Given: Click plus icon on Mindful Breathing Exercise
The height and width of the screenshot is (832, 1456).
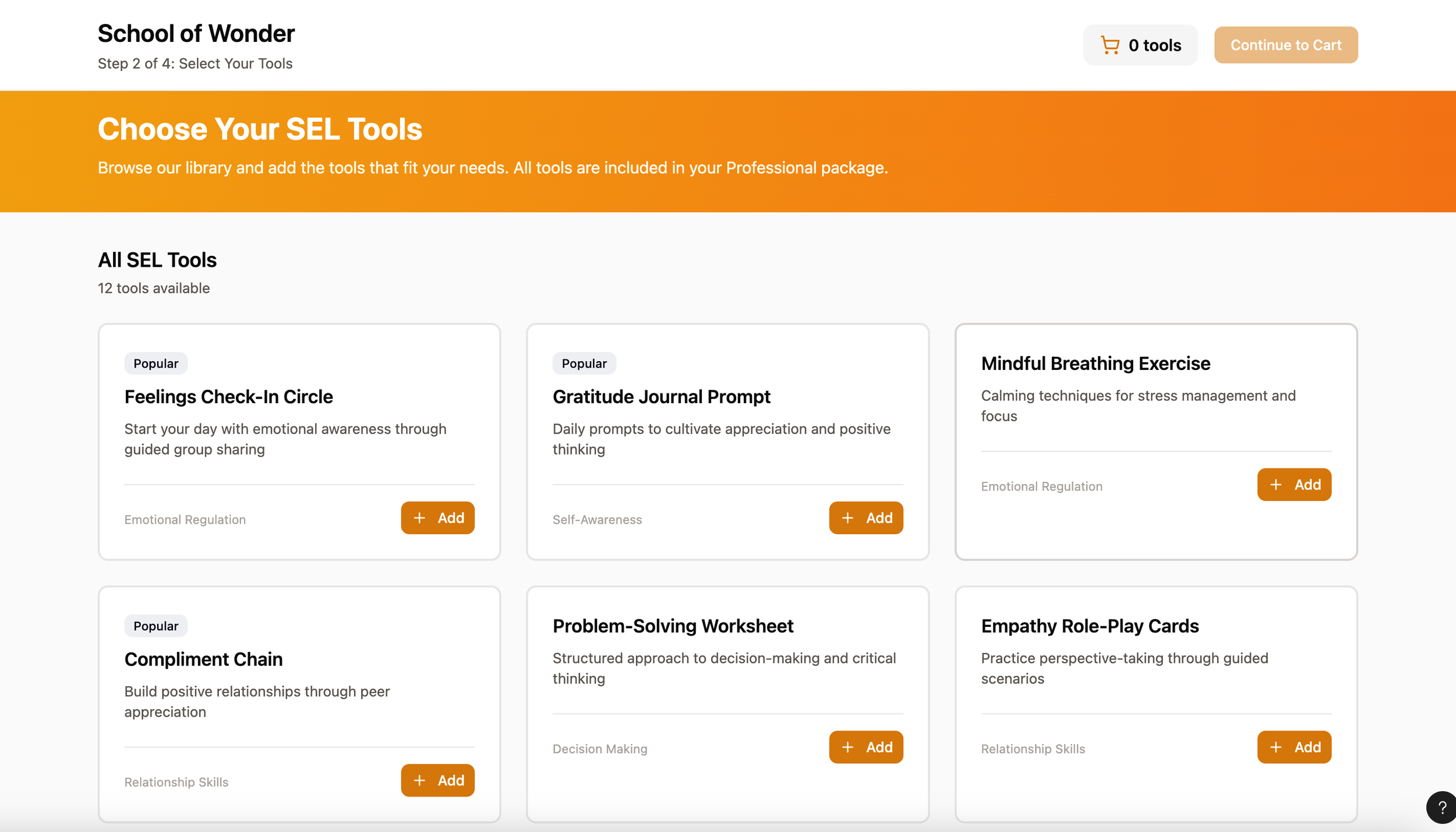Looking at the screenshot, I should click(x=1275, y=485).
